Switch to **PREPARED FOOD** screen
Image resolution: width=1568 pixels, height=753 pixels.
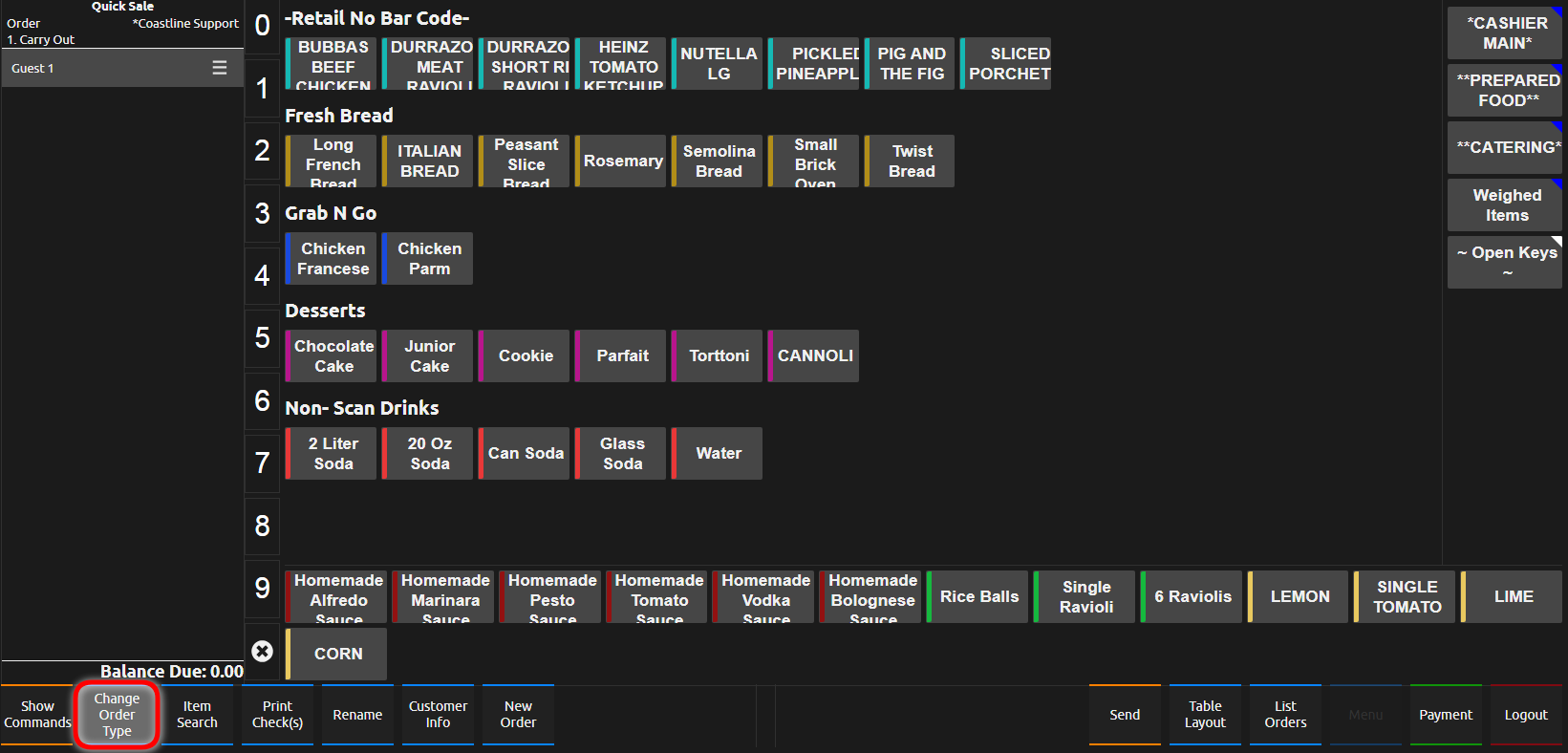(1505, 90)
